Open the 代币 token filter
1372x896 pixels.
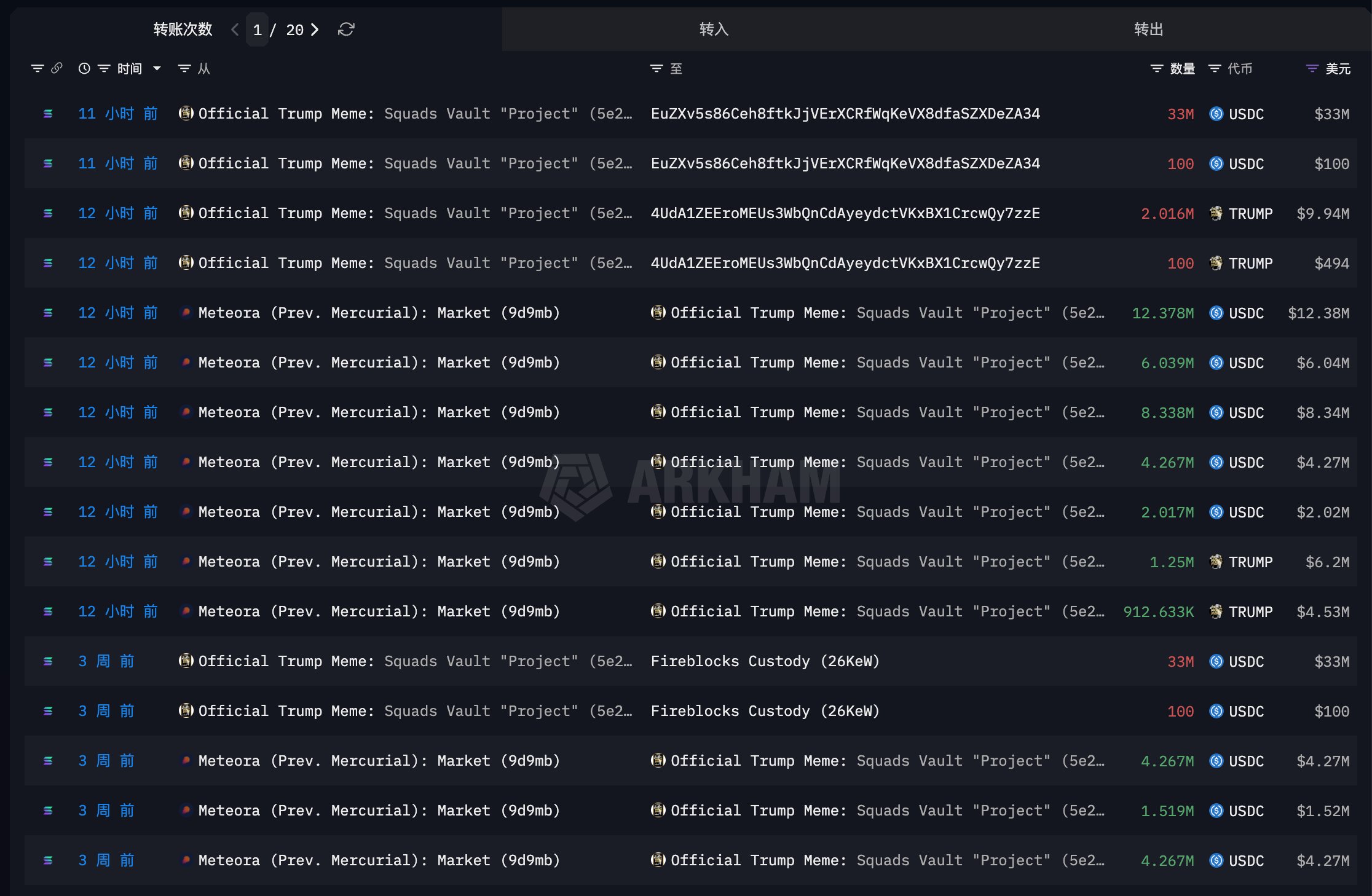click(1215, 68)
